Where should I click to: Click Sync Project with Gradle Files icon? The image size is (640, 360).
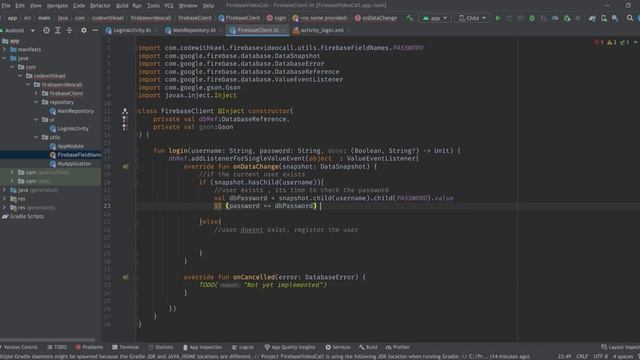point(592,18)
